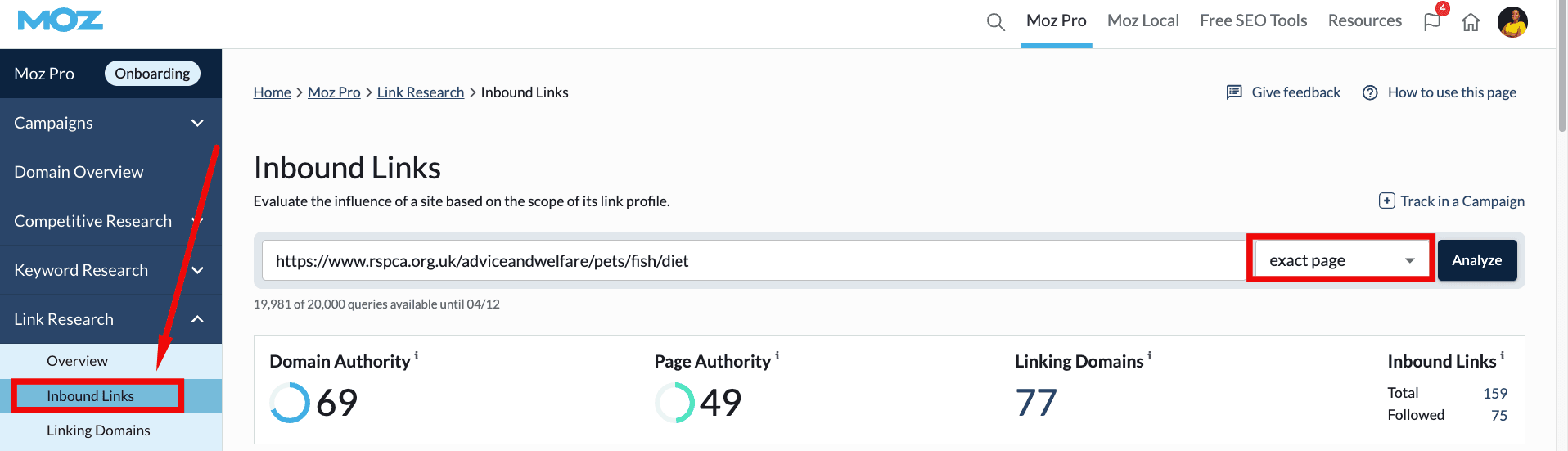Image resolution: width=1568 pixels, height=451 pixels.
Task: Open the search magnifier icon
Action: tap(995, 22)
